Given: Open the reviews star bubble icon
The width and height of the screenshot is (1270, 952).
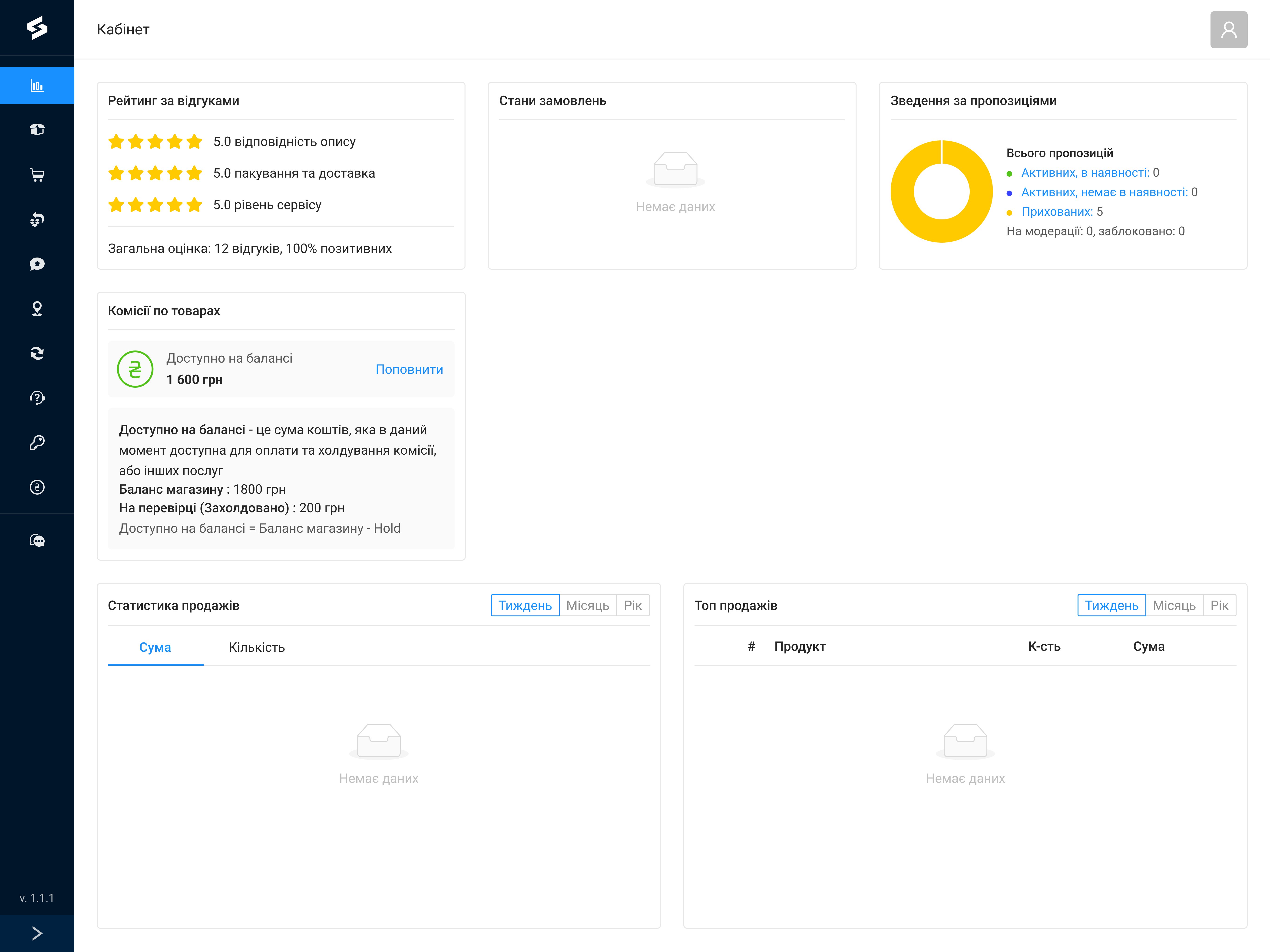Looking at the screenshot, I should coord(37,264).
